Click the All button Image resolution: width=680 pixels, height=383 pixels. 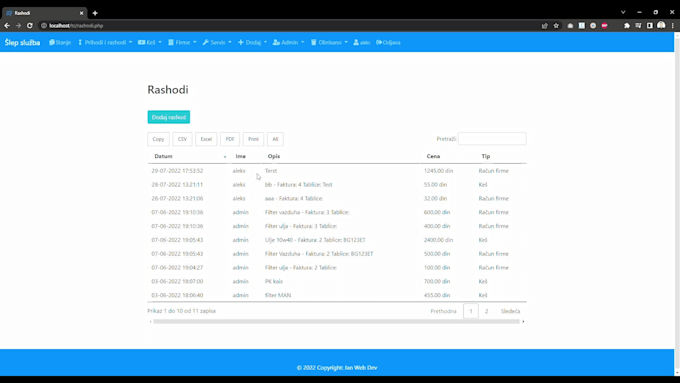(x=275, y=139)
